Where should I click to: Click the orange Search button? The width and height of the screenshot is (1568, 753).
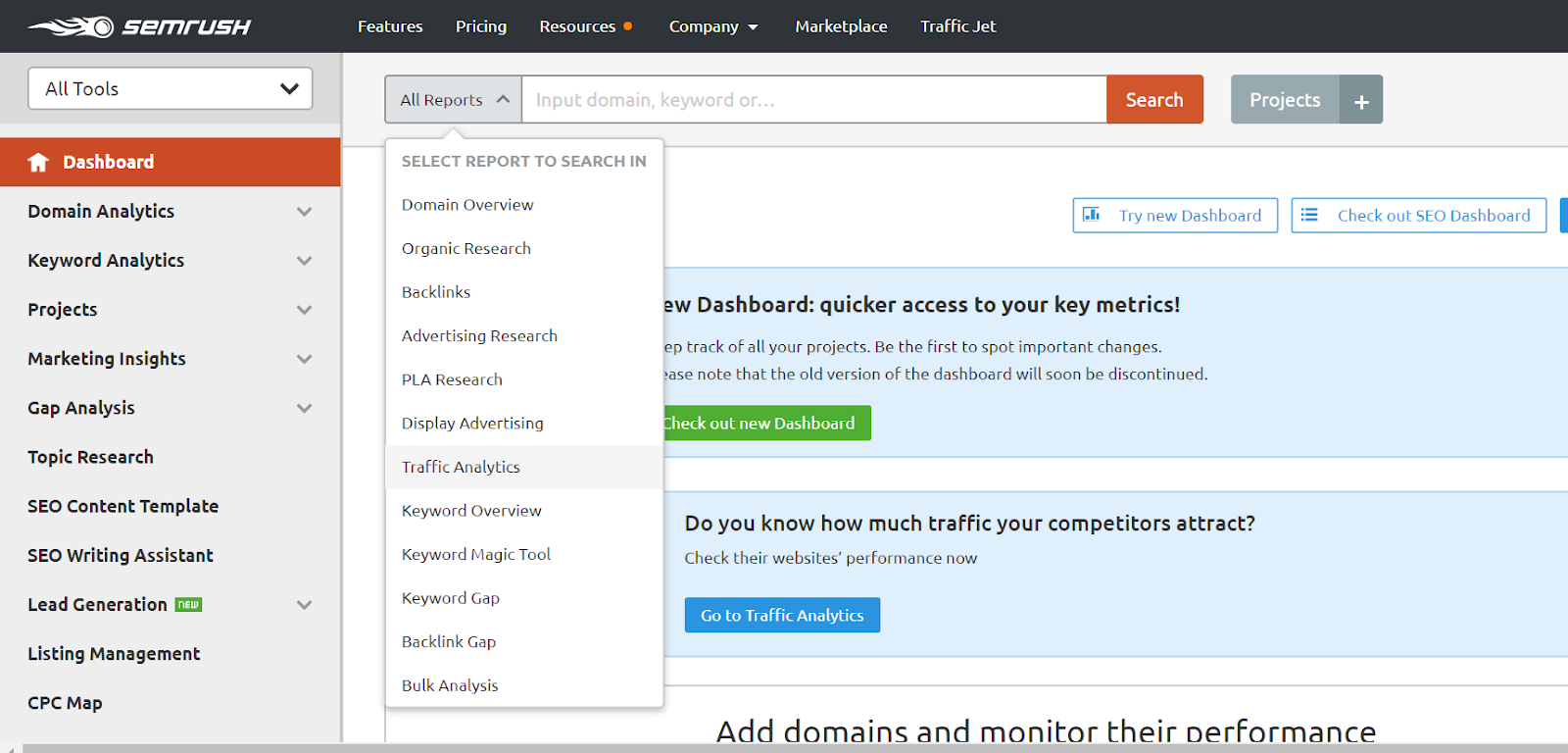click(x=1154, y=100)
